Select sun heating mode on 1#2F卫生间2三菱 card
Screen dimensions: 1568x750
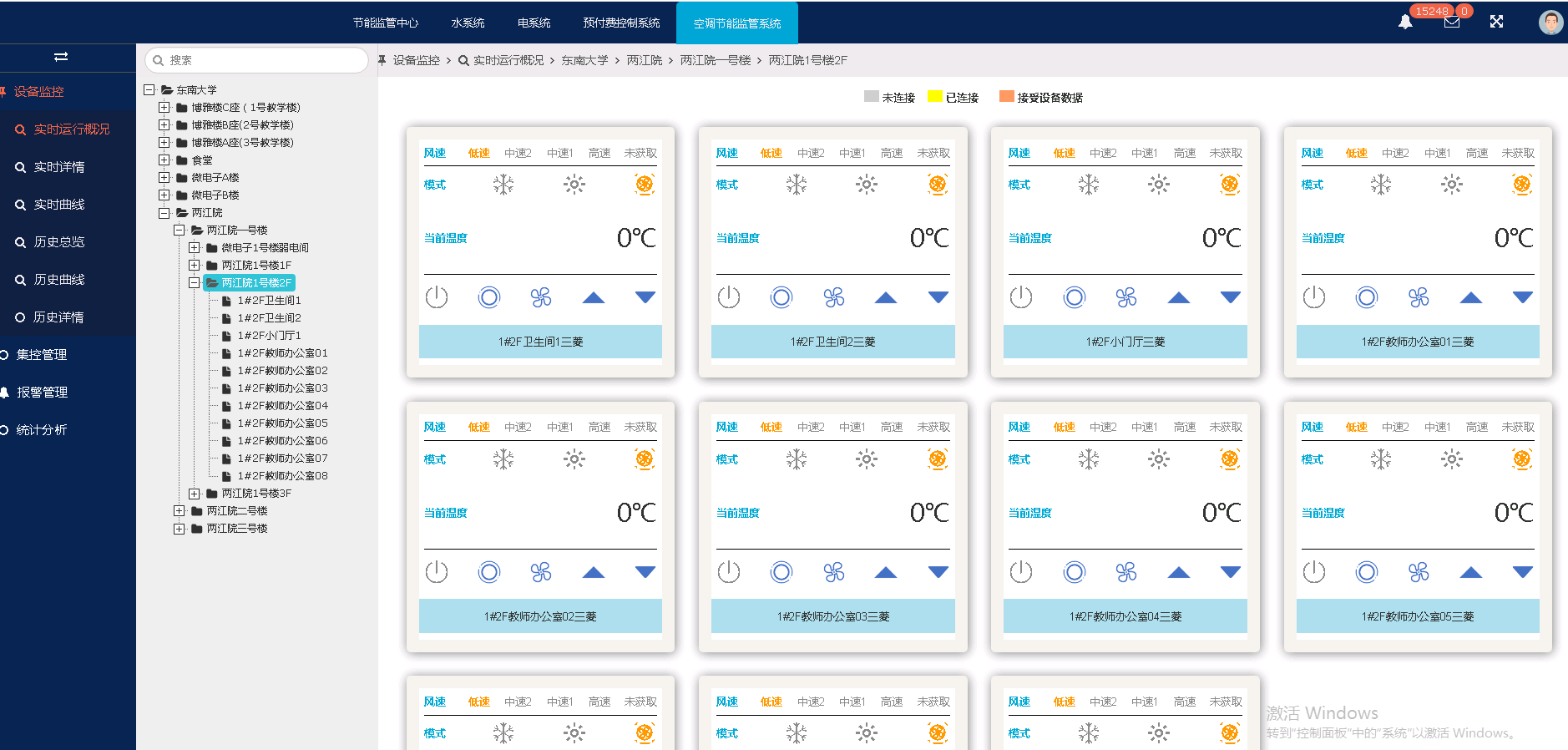coord(866,185)
